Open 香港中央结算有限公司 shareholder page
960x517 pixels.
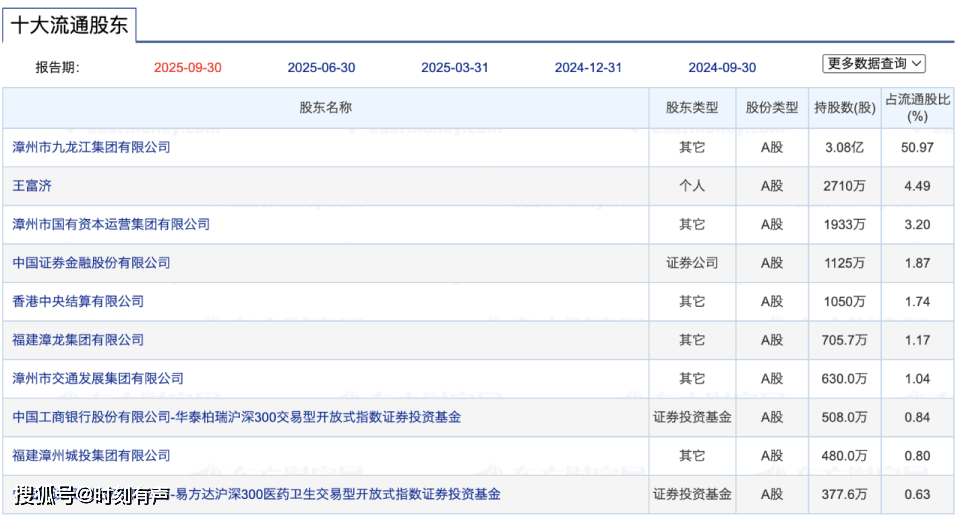pos(78,301)
